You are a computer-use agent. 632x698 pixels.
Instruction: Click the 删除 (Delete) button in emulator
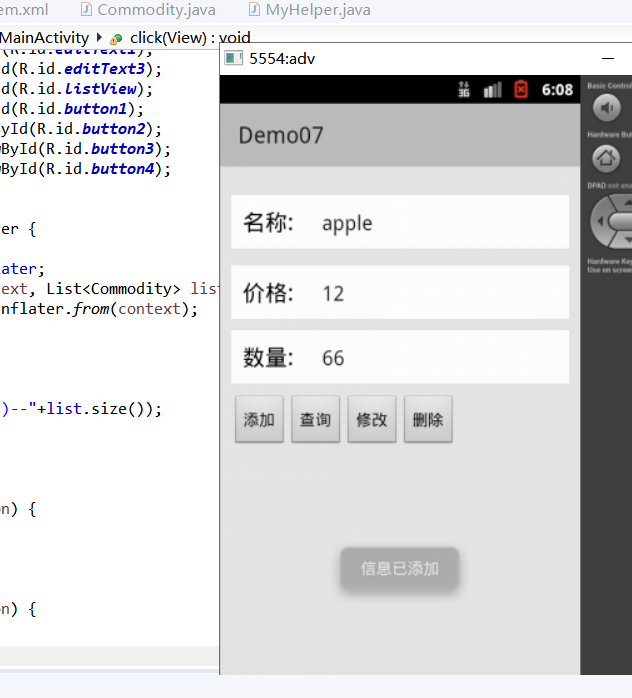click(x=428, y=419)
